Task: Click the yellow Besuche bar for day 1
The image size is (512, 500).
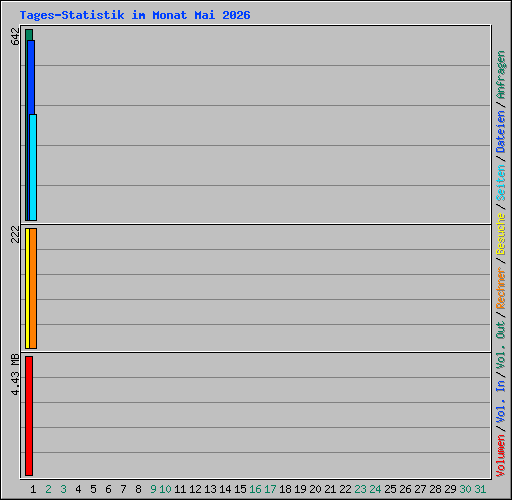Action: coord(27,288)
